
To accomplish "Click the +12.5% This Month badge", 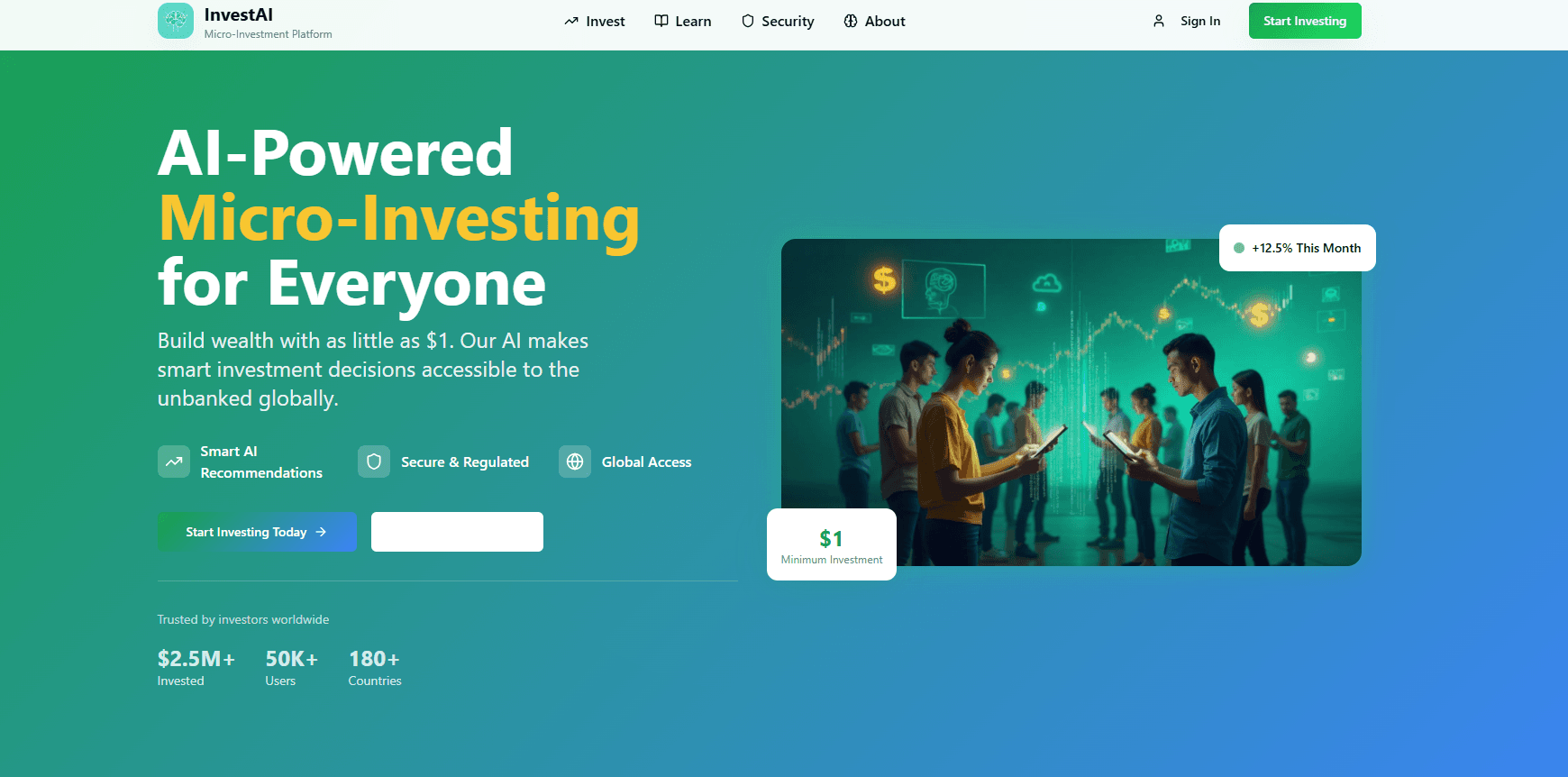I will tap(1298, 248).
